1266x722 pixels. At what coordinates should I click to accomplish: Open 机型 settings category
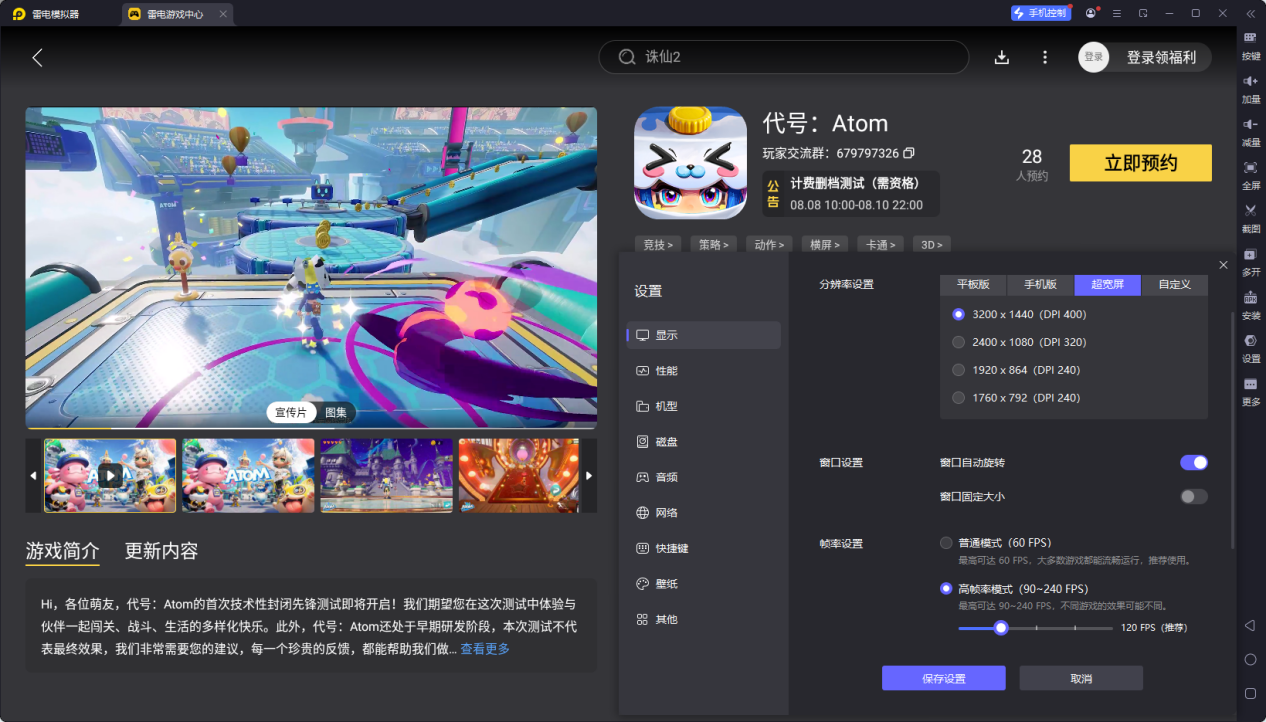click(x=703, y=406)
